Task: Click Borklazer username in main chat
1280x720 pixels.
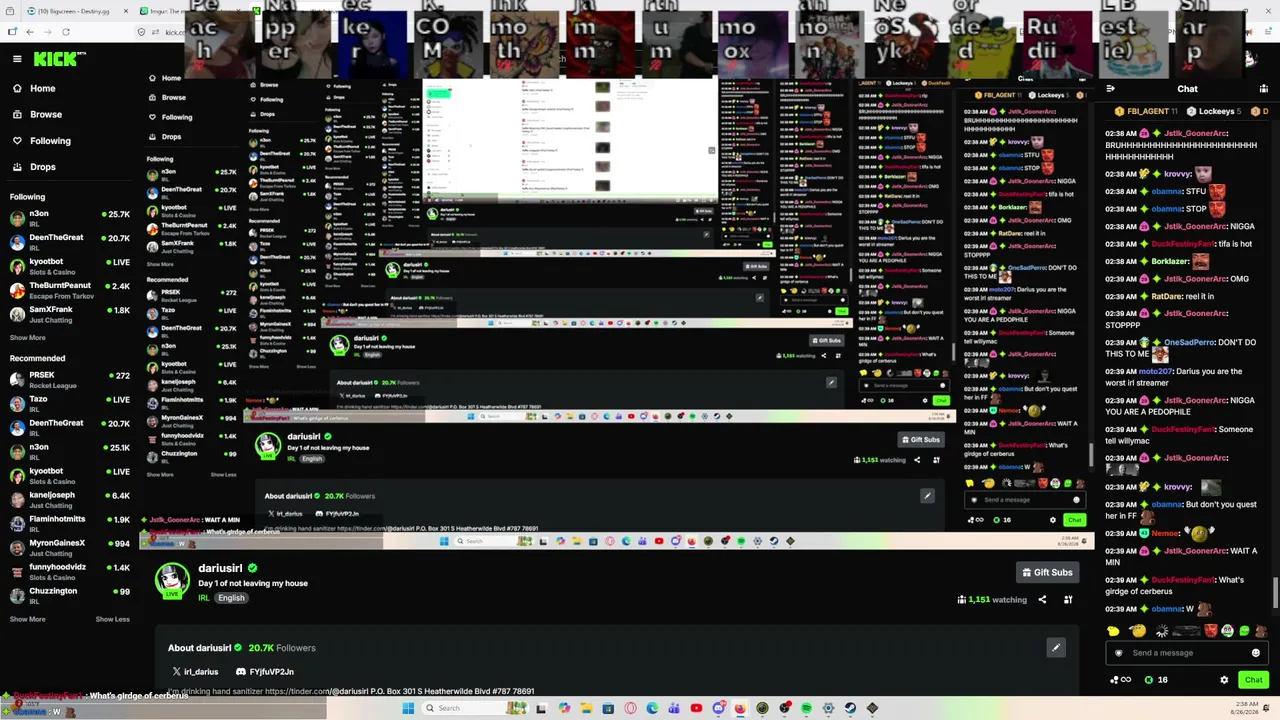Action: (x=1170, y=262)
